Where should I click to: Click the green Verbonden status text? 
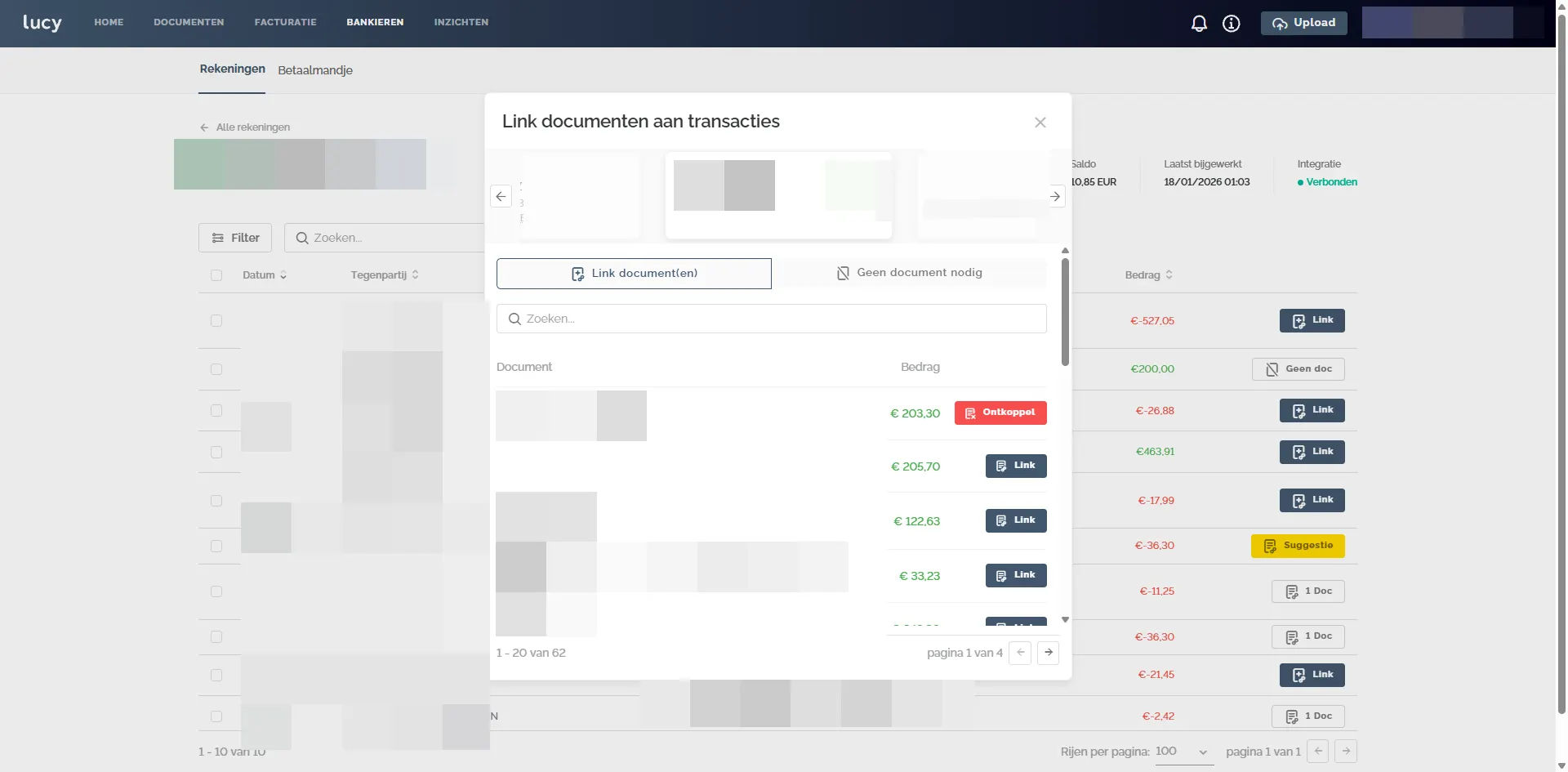[1331, 182]
